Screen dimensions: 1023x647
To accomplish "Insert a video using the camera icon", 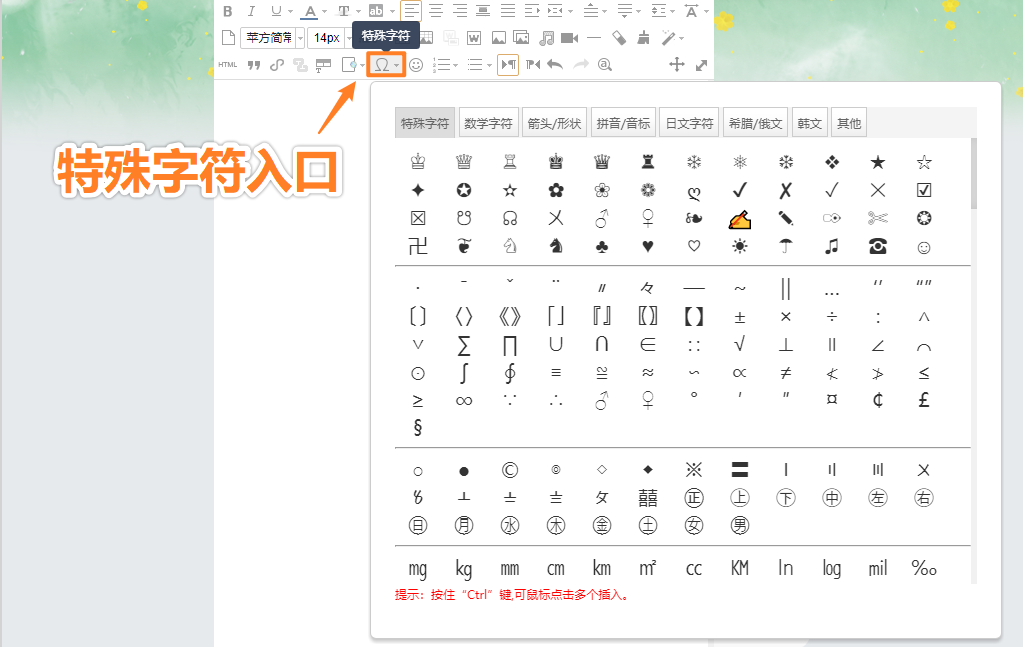I will 570,38.
